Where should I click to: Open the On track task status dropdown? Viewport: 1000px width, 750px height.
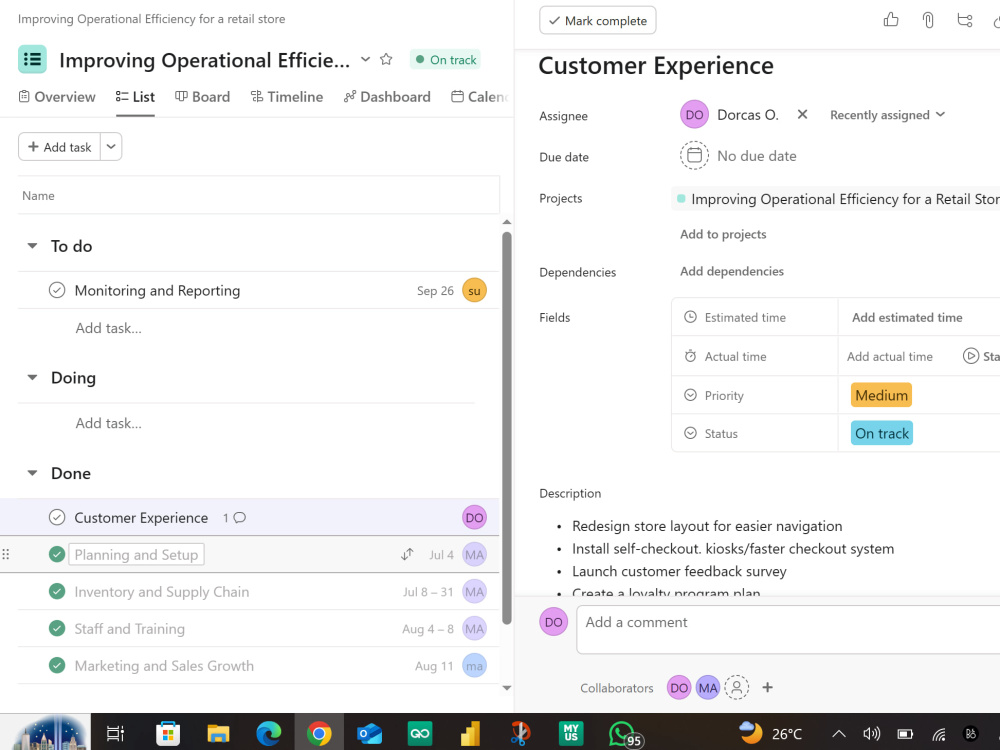[881, 433]
